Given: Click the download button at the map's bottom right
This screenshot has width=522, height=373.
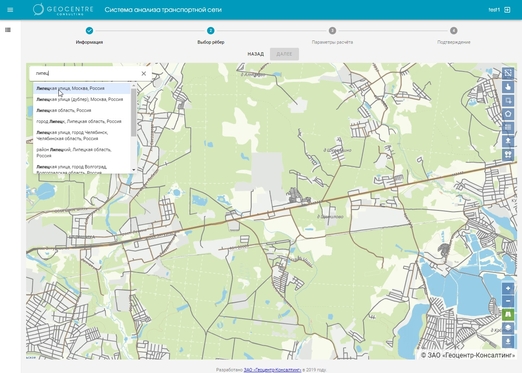Looking at the screenshot, I should [508, 342].
